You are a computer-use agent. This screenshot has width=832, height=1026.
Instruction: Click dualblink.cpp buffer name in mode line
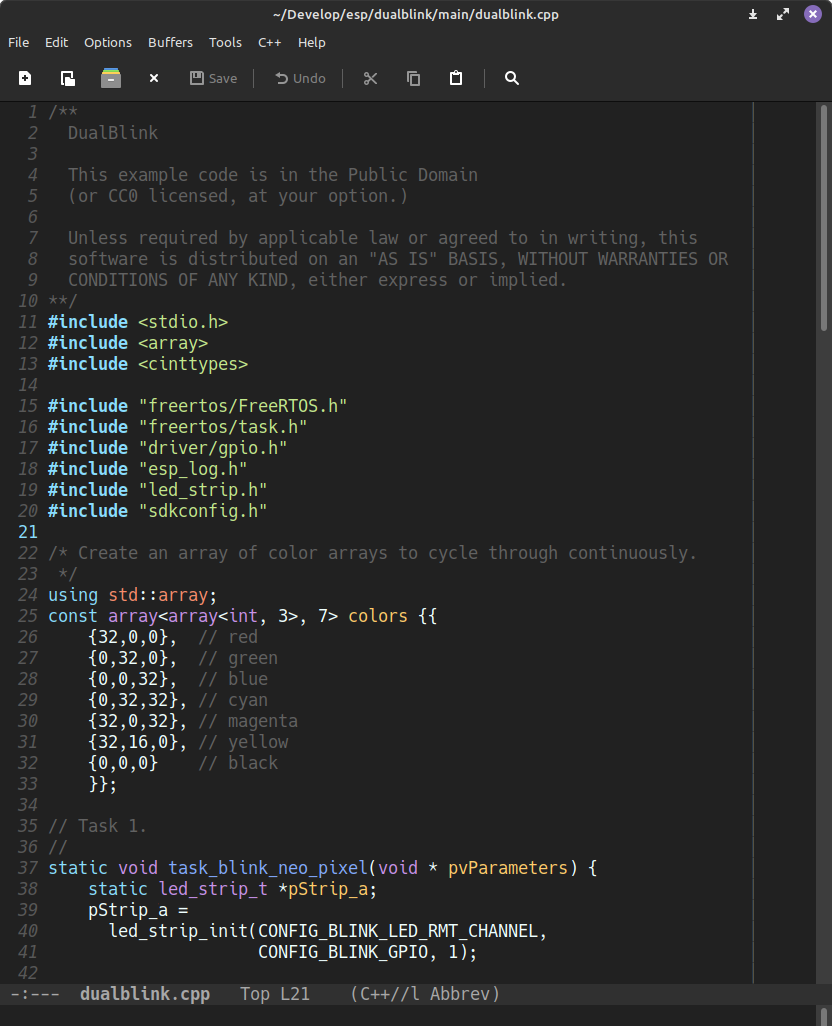click(145, 994)
